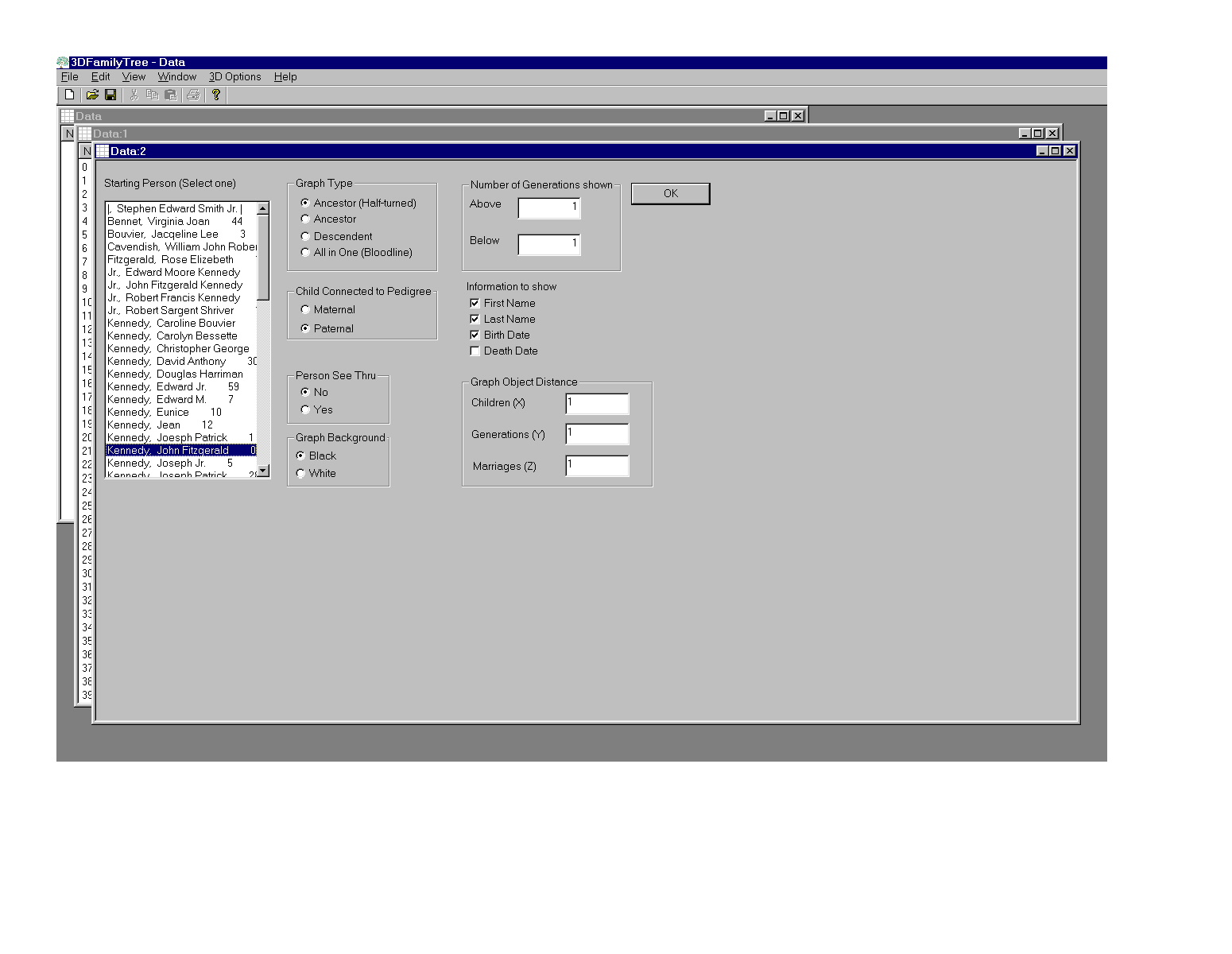Click the person list scroll down arrow
Screen dimensions: 1232x954
click(x=263, y=471)
